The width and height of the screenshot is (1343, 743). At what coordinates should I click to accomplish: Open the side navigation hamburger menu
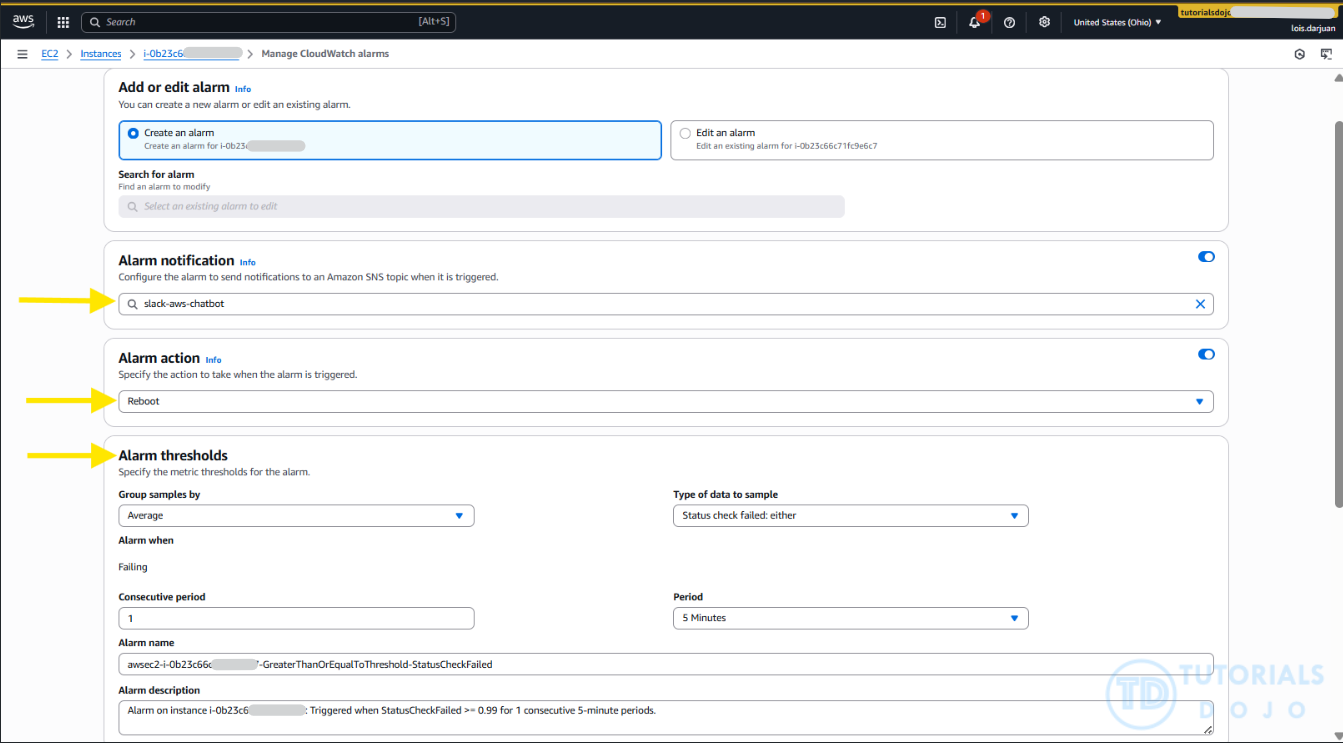pos(22,54)
